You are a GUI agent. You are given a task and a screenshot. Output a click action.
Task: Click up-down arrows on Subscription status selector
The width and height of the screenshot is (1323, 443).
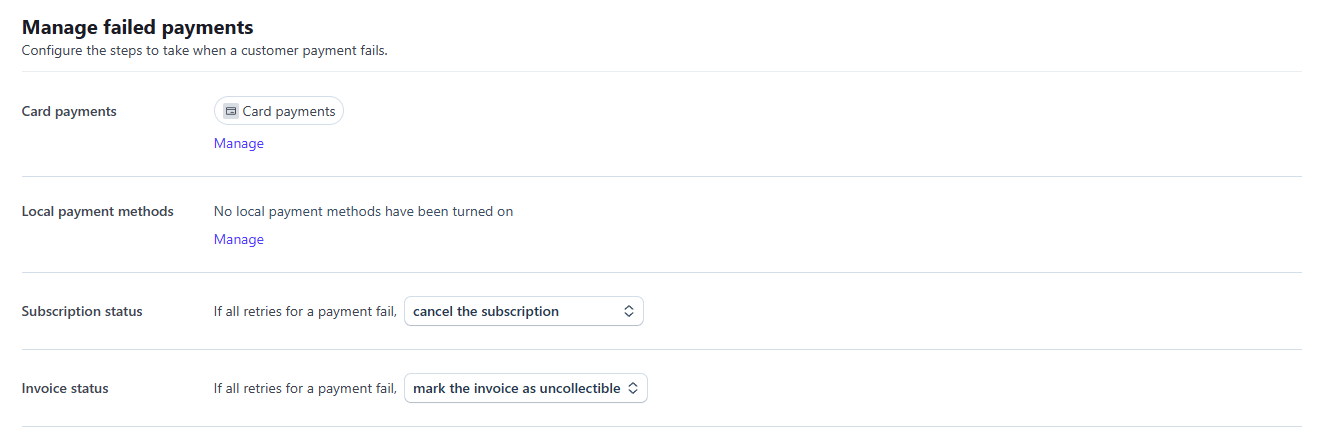point(629,311)
